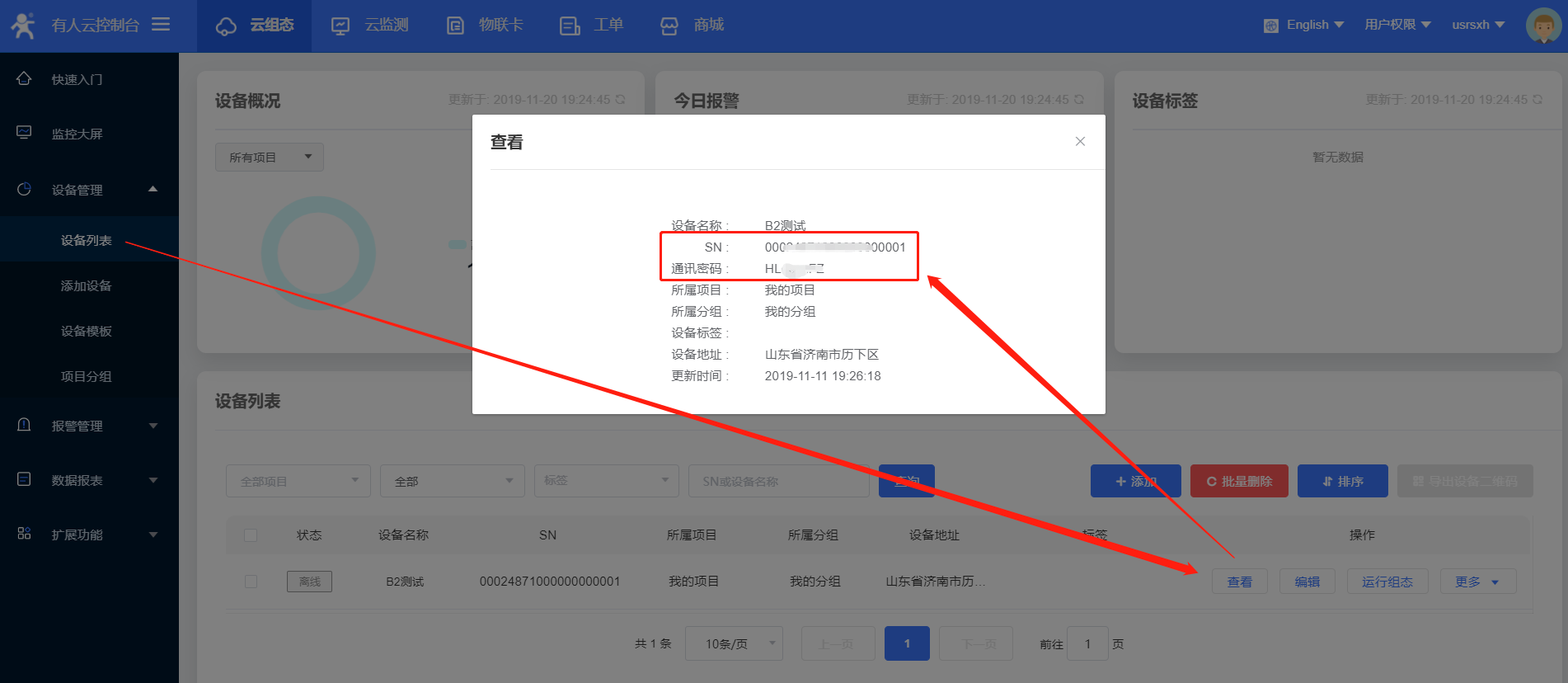Open the user avatar in top-right corner
This screenshot has height=683, width=1568.
tap(1542, 26)
